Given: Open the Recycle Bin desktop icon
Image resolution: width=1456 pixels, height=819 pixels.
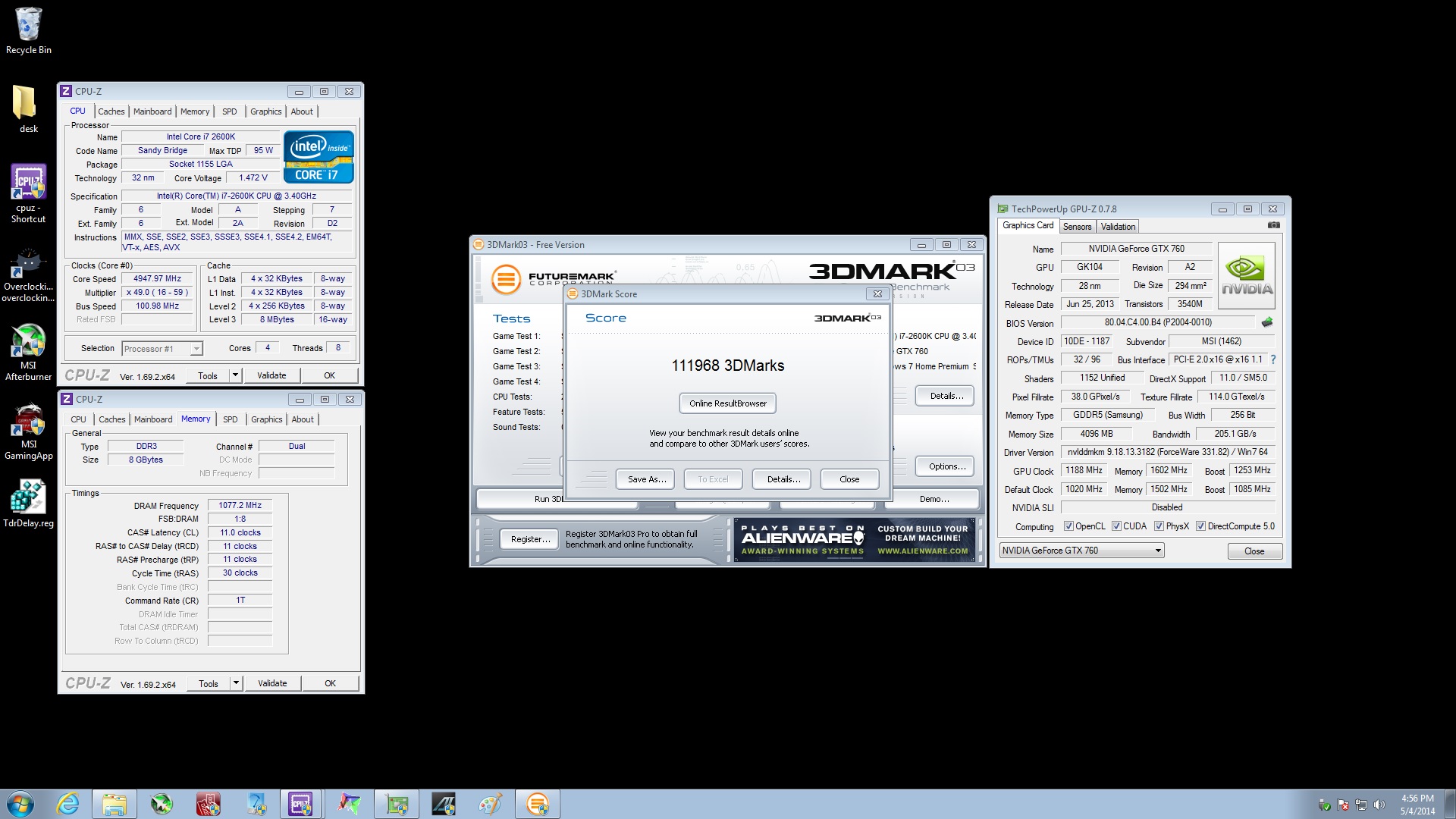Looking at the screenshot, I should point(29,31).
